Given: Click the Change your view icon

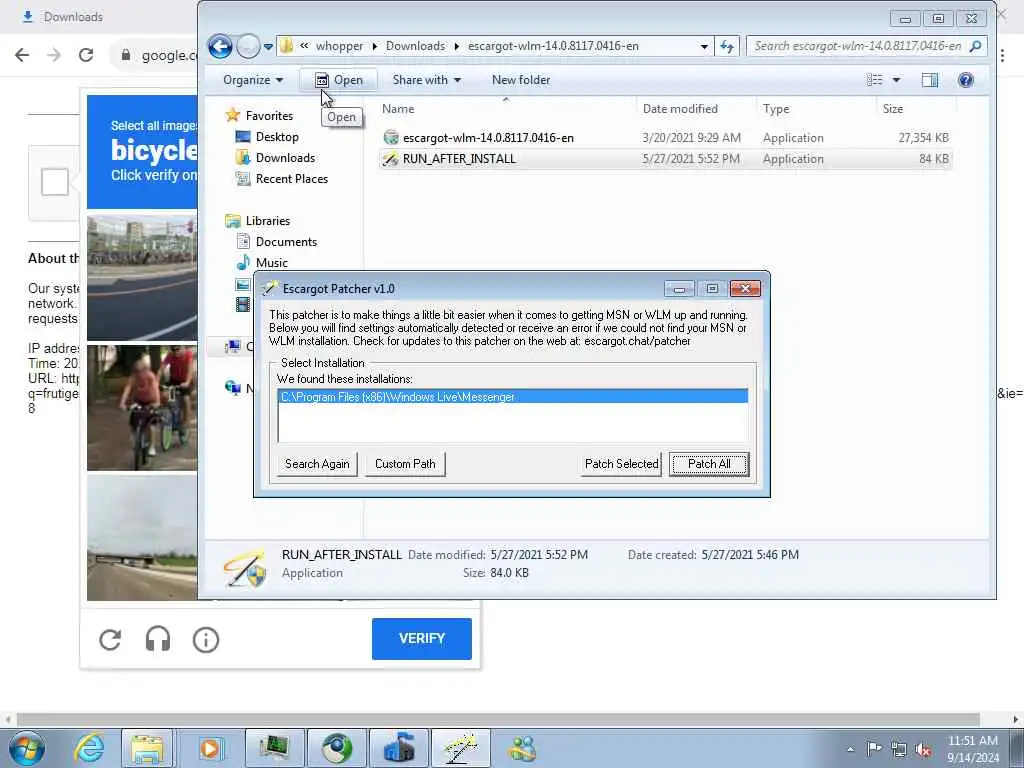Looking at the screenshot, I should click(x=874, y=80).
